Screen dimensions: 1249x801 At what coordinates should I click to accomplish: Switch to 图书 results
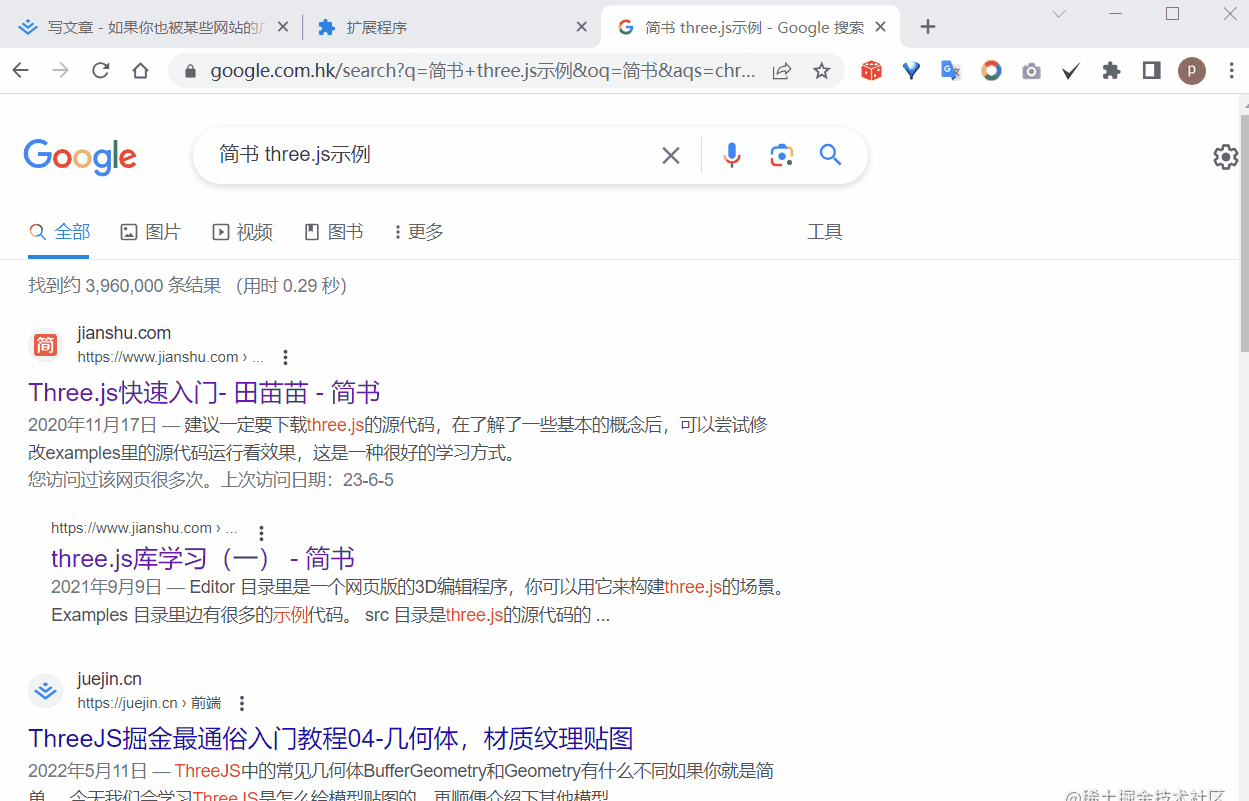[334, 232]
